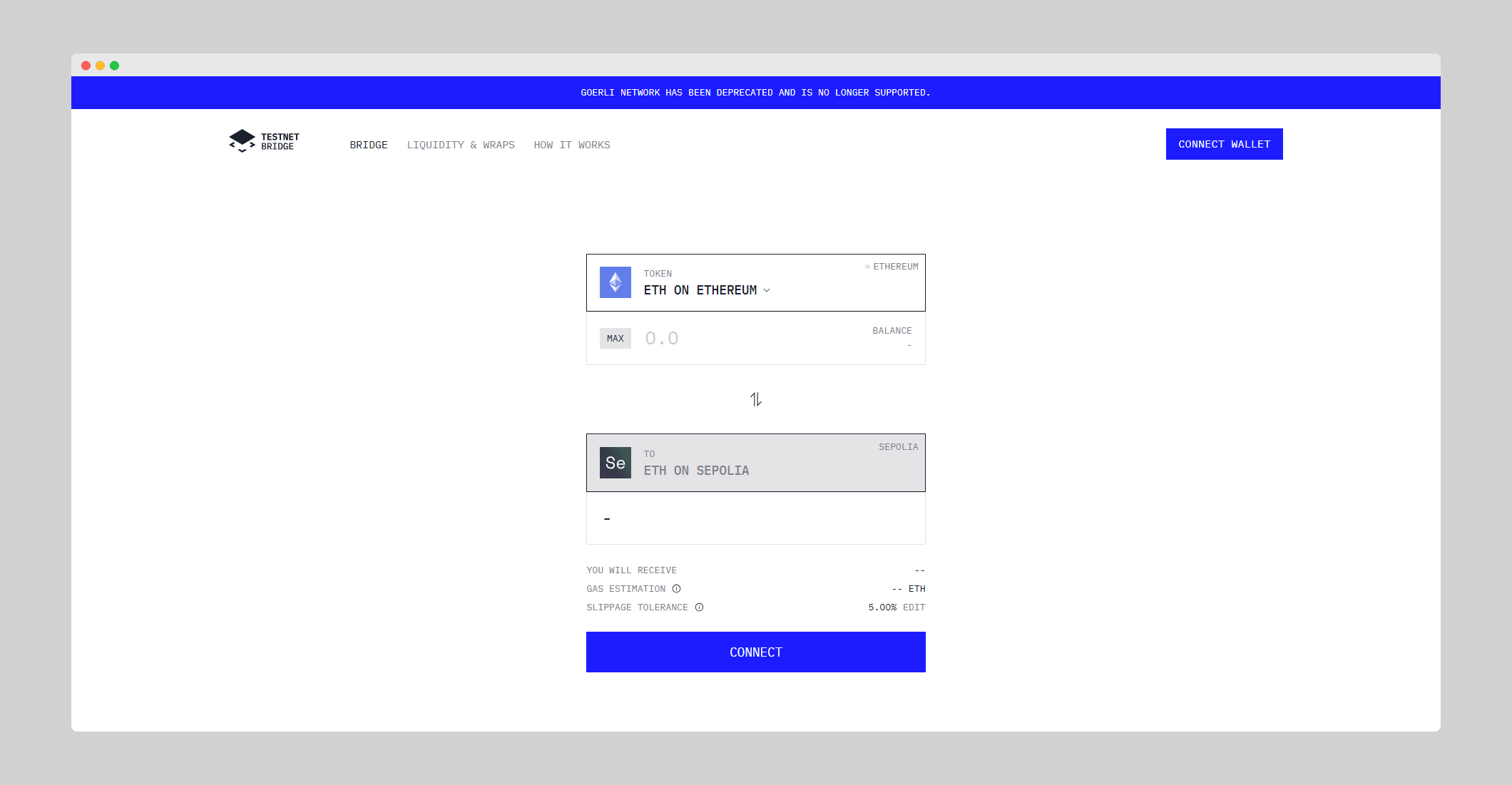Image resolution: width=1512 pixels, height=785 pixels.
Task: Minimize window with yellow button
Action: click(100, 66)
